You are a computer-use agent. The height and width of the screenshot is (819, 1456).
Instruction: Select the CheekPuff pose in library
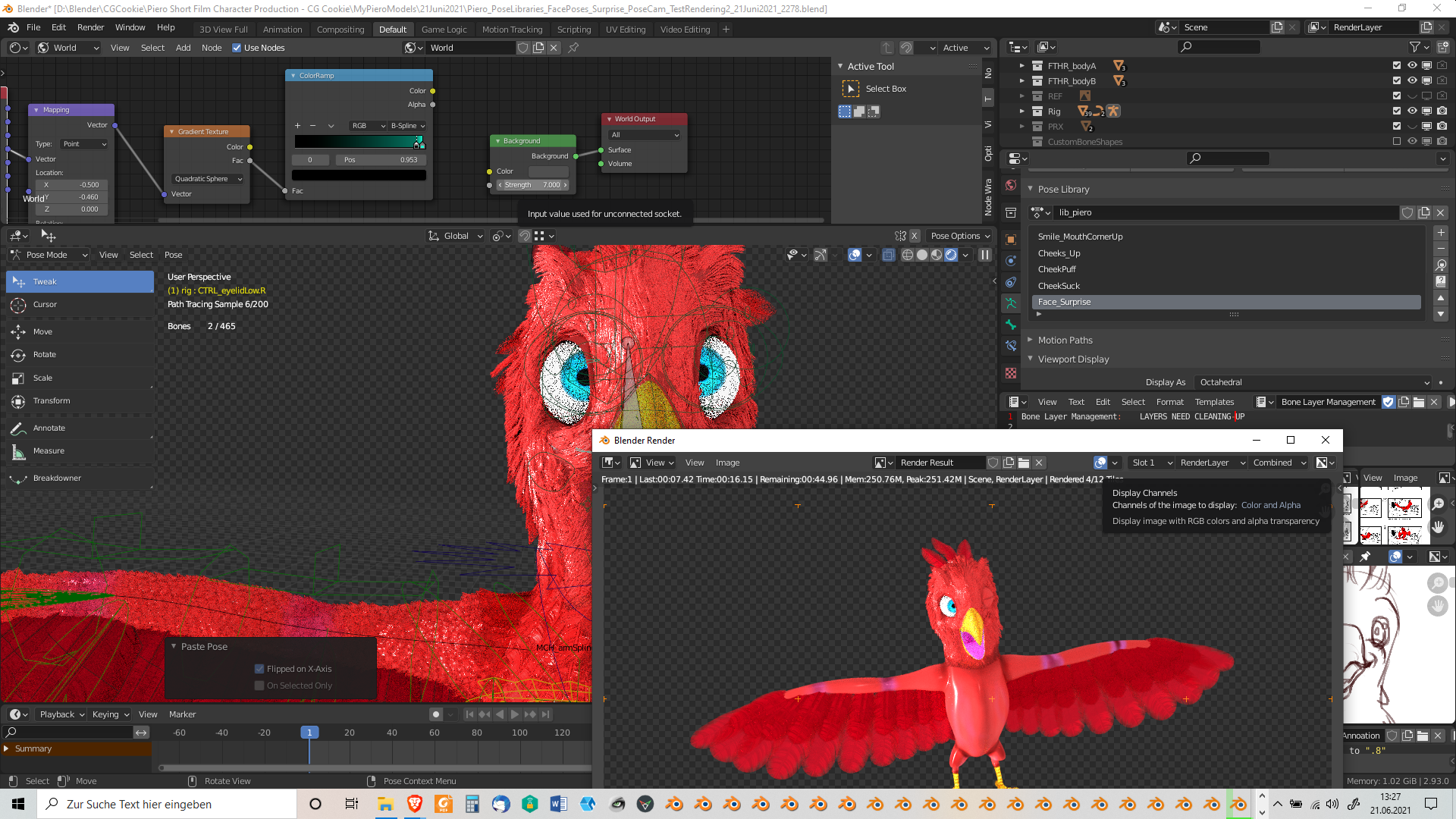1057,269
